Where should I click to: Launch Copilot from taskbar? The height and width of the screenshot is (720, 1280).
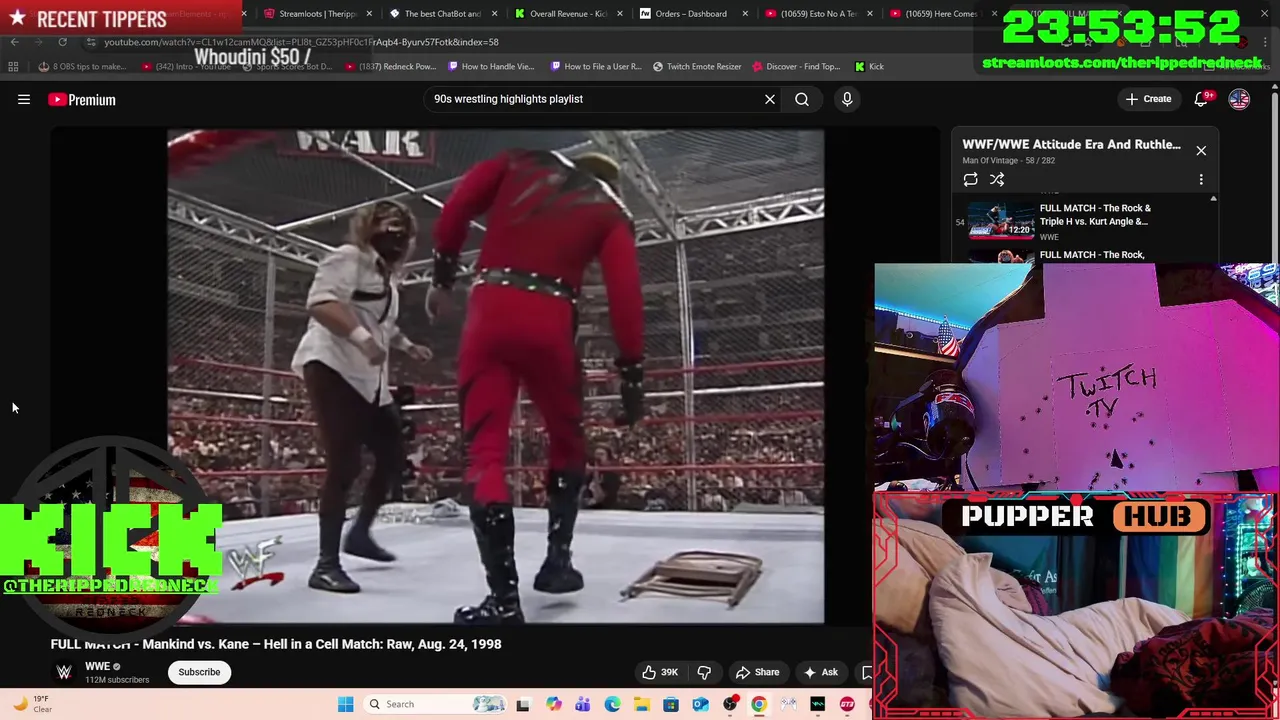pos(553,704)
